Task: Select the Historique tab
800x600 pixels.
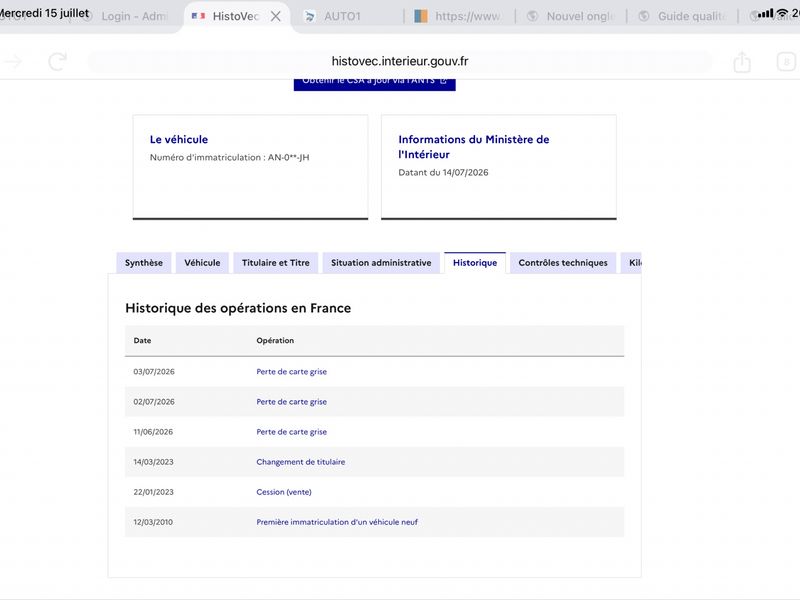Action: click(475, 263)
